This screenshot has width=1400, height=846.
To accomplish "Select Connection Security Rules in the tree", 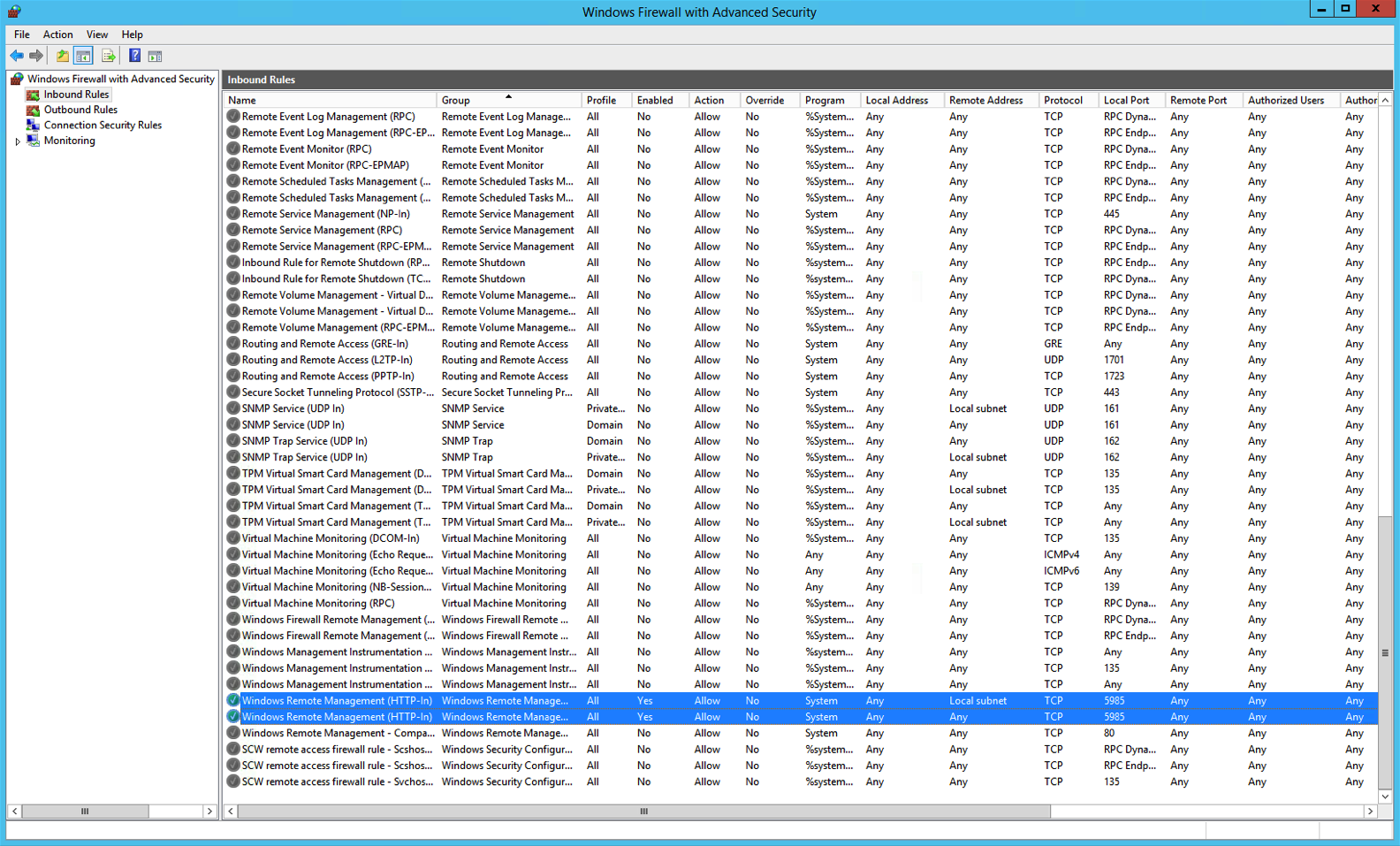I will [x=103, y=125].
